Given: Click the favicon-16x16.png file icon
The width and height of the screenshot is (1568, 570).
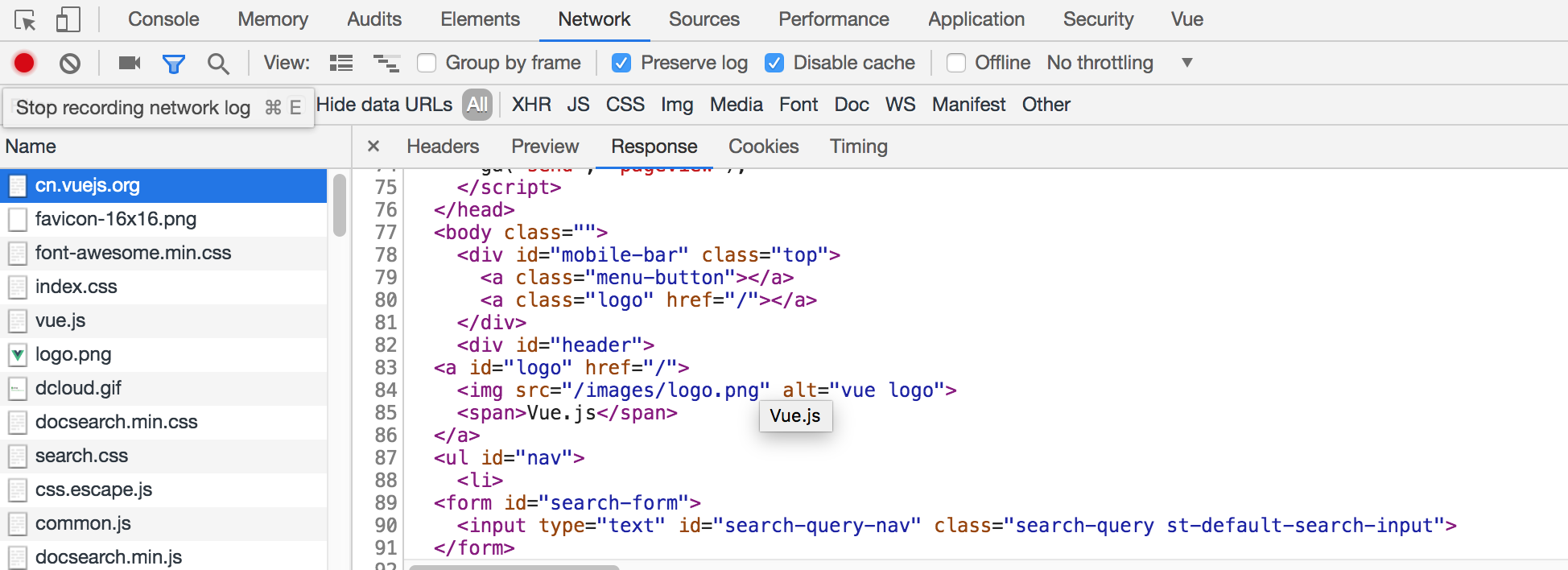Looking at the screenshot, I should pos(18,219).
